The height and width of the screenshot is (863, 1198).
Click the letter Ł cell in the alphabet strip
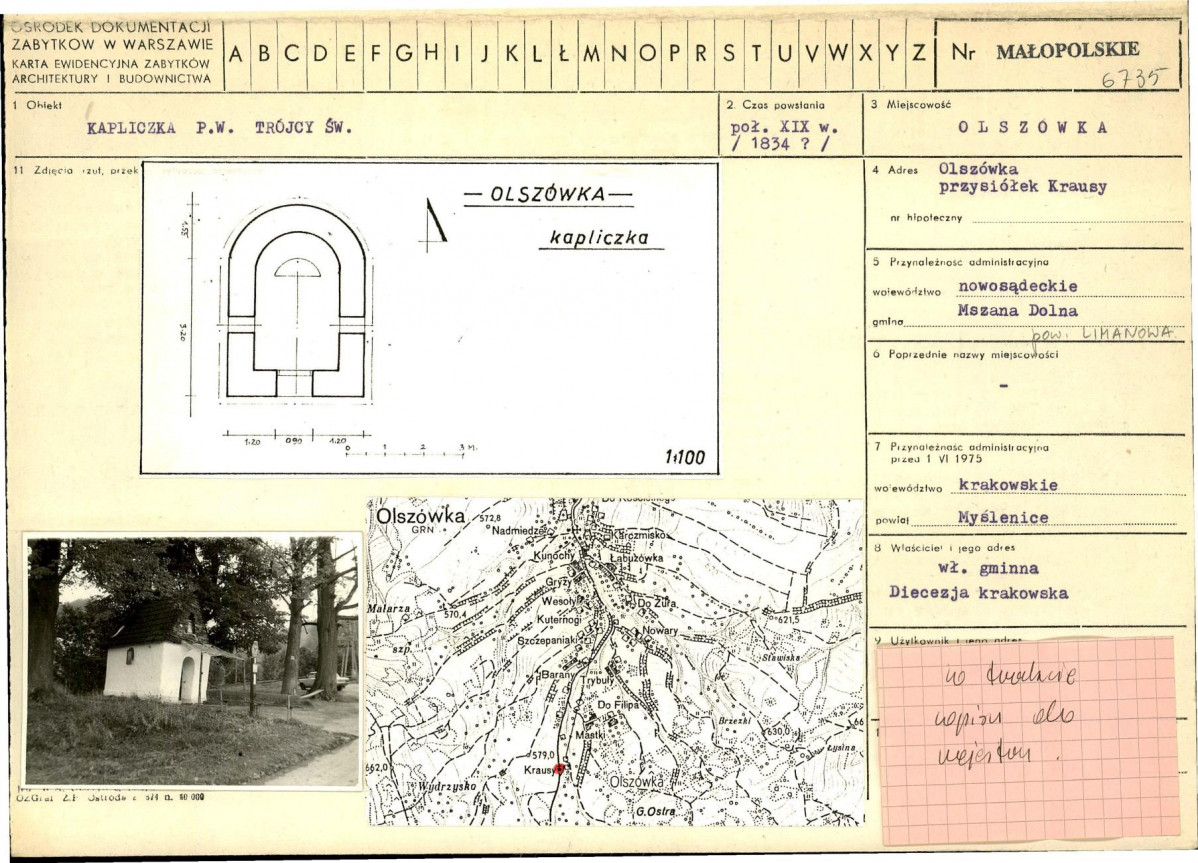click(x=564, y=54)
